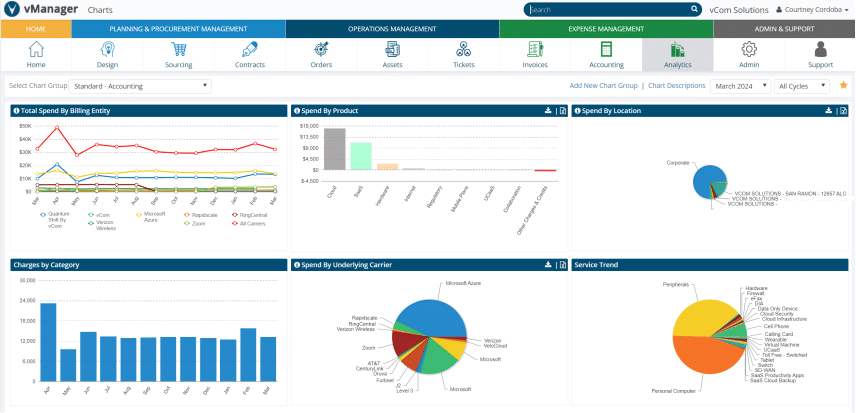Open the Assets module icon
The width and height of the screenshot is (856, 413).
pyautogui.click(x=393, y=54)
